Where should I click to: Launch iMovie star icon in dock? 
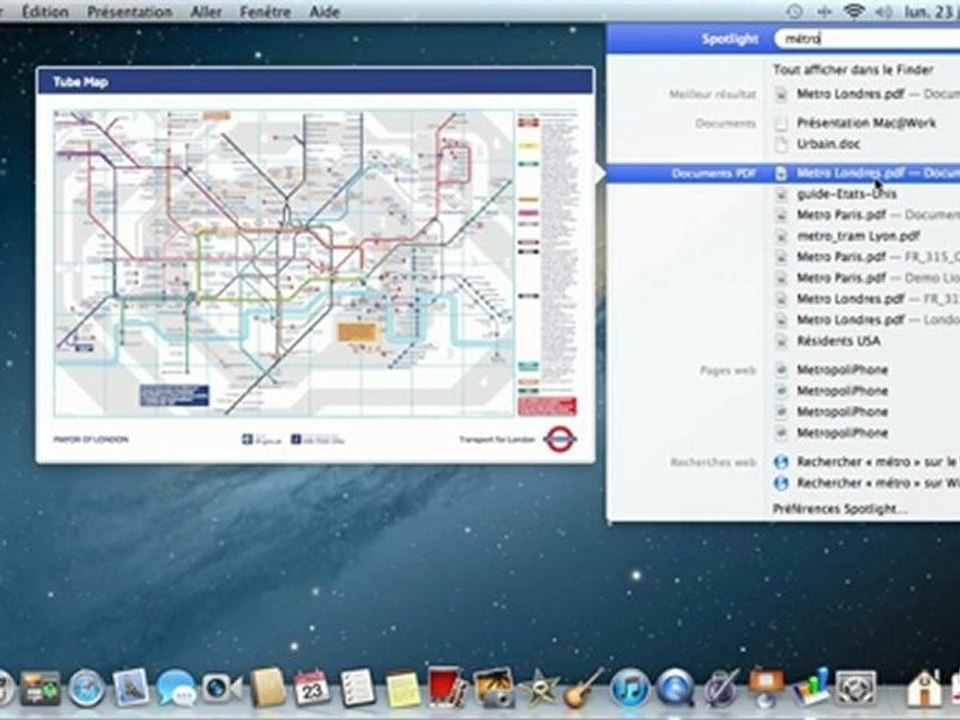(x=539, y=688)
